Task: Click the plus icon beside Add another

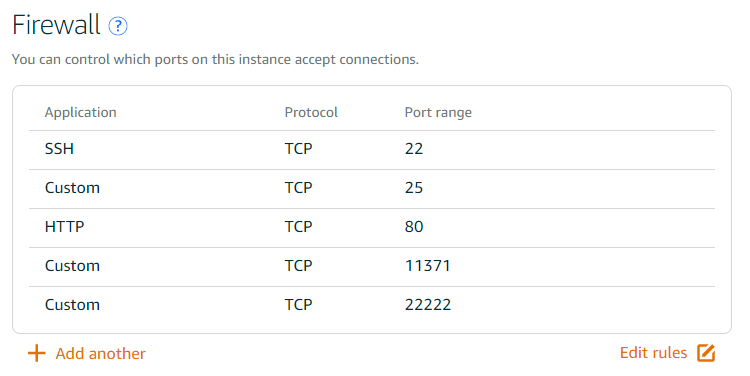Action: (37, 354)
